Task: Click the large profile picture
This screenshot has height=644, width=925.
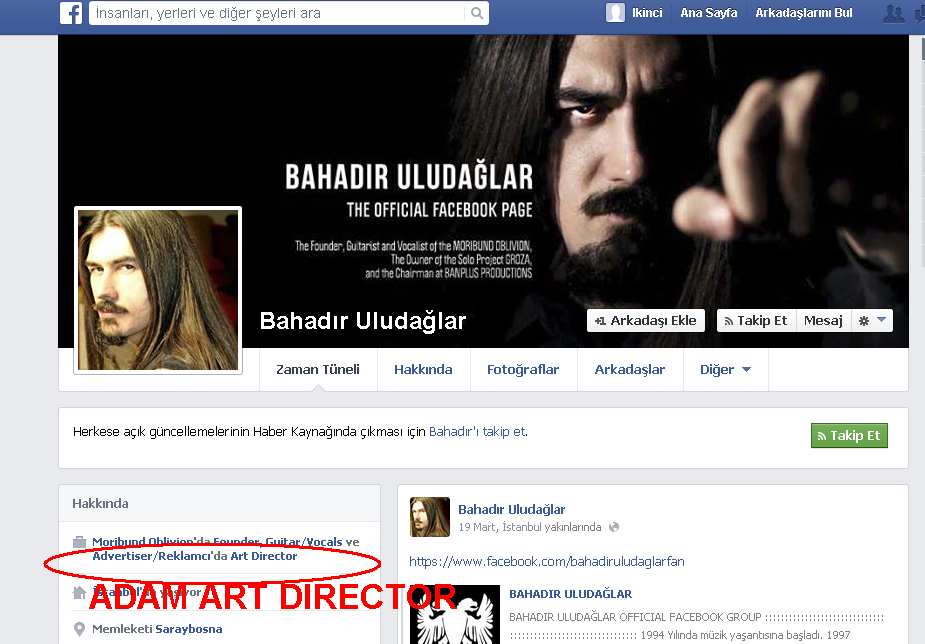Action: (x=158, y=290)
